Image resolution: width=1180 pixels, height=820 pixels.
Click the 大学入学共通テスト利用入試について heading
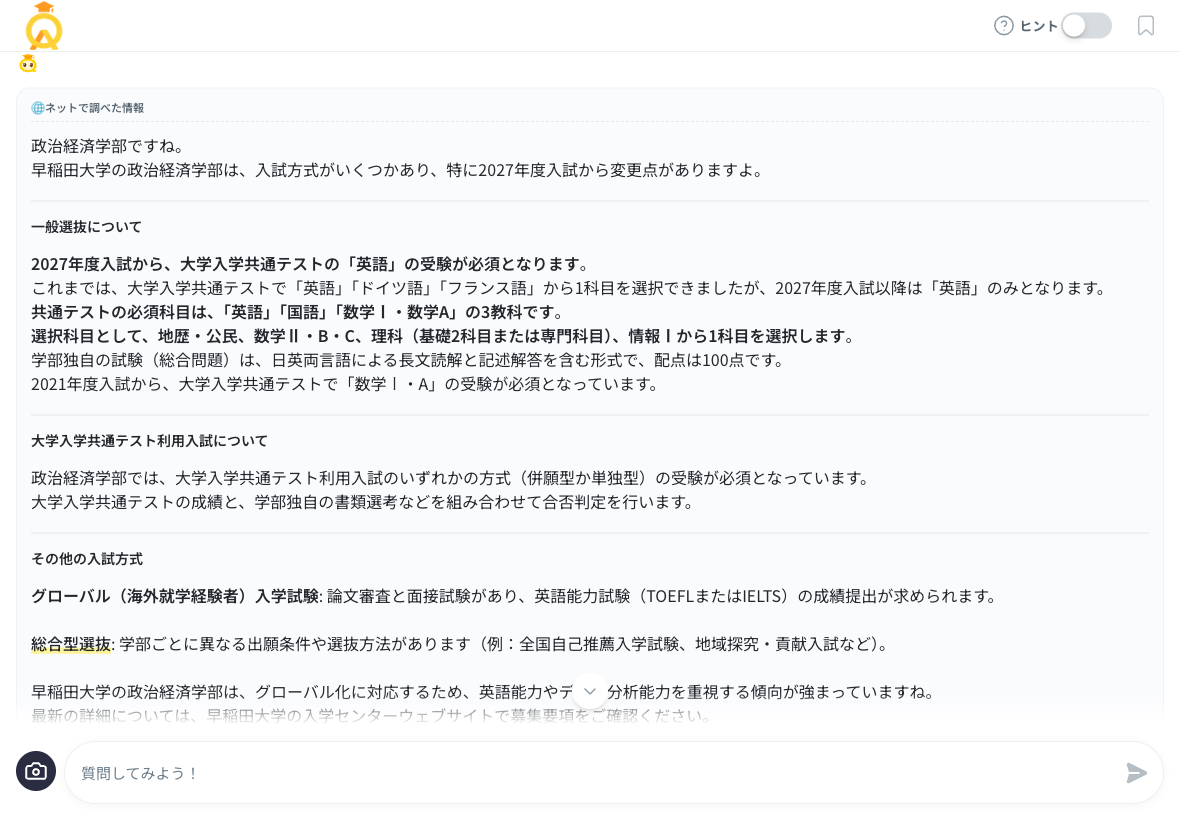(149, 440)
